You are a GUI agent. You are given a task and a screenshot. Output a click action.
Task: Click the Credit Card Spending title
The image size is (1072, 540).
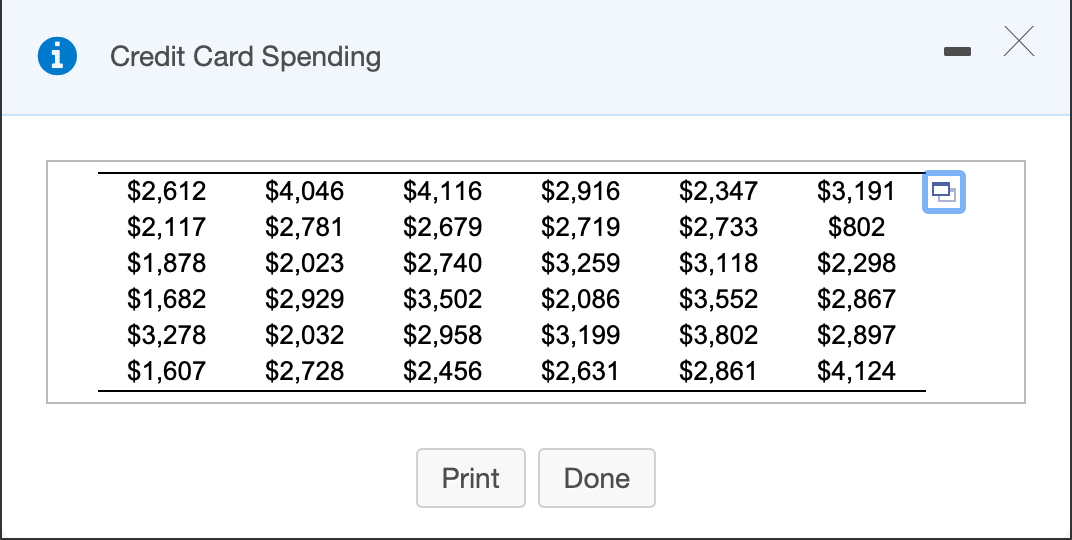[x=245, y=57]
